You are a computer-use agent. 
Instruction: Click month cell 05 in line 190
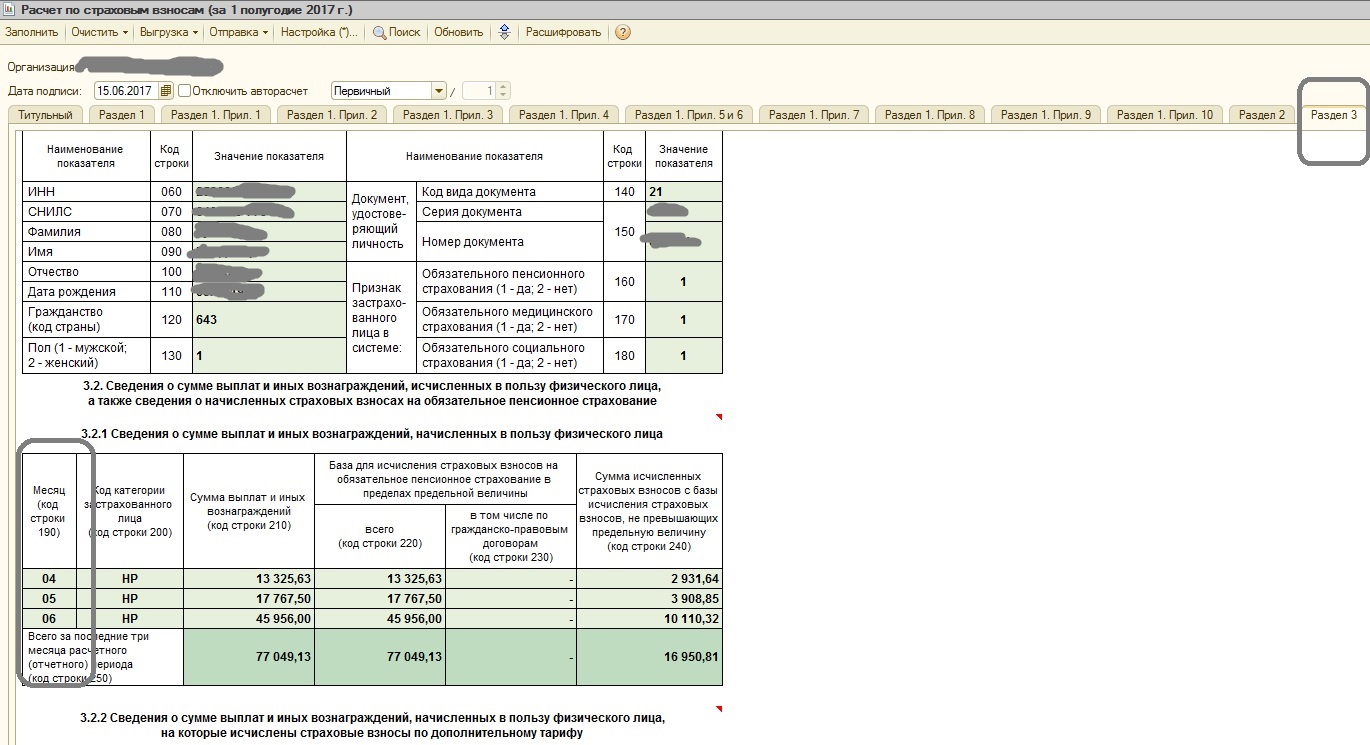(x=48, y=599)
